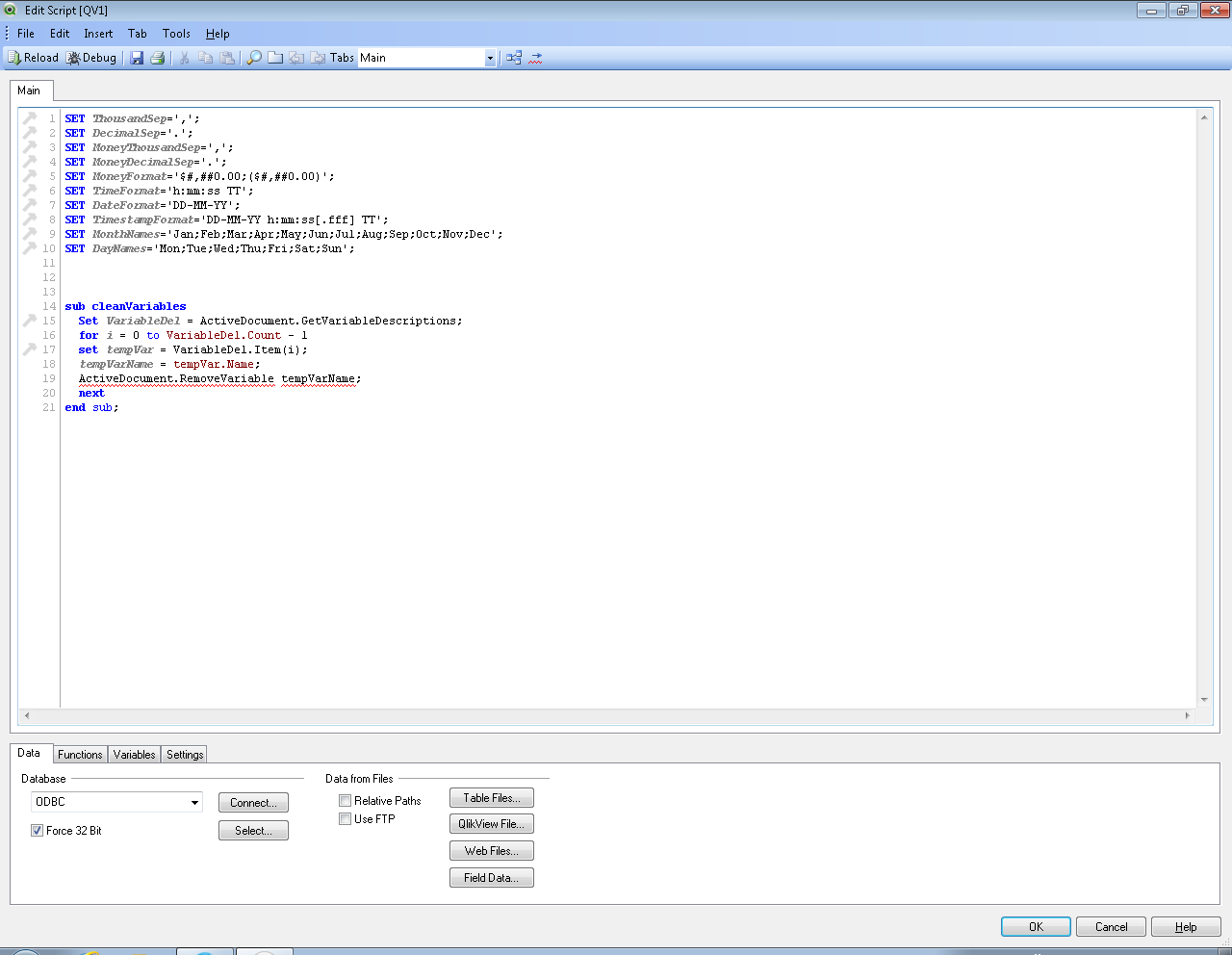Select the Main script tab
This screenshot has width=1232, height=955.
click(29, 90)
